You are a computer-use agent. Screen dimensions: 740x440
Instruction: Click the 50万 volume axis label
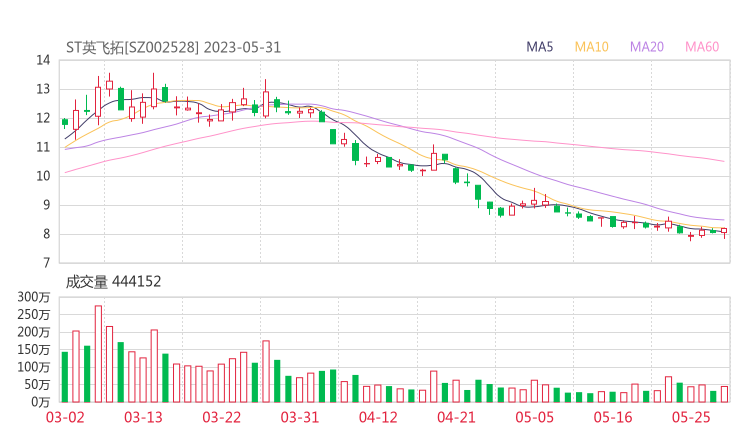coord(37,384)
